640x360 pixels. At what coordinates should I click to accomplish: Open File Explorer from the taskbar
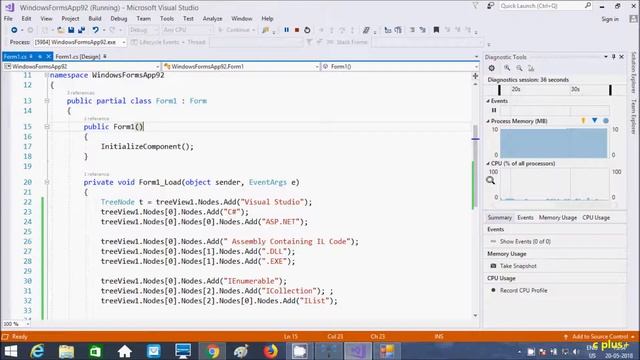click(x=67, y=351)
